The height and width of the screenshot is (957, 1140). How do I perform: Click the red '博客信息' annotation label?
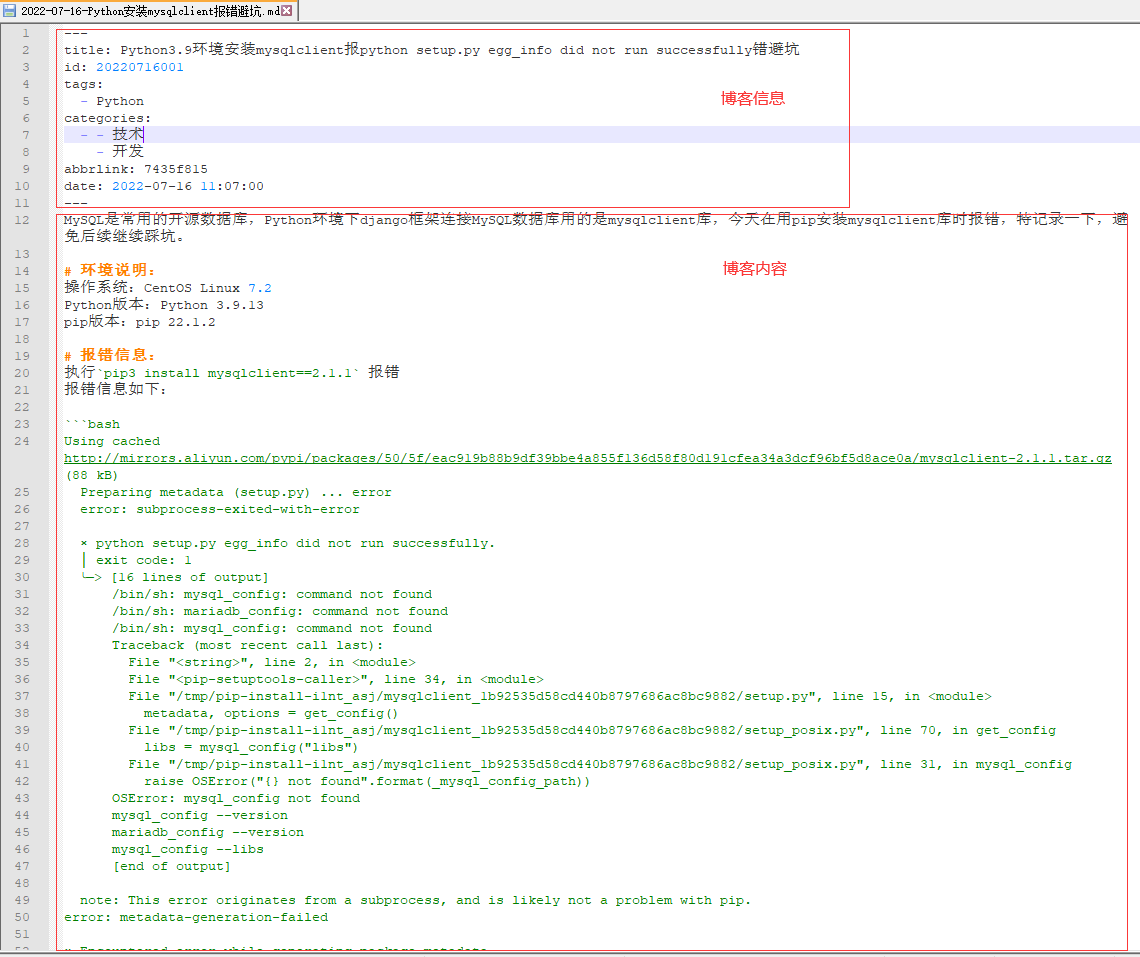pos(753,98)
